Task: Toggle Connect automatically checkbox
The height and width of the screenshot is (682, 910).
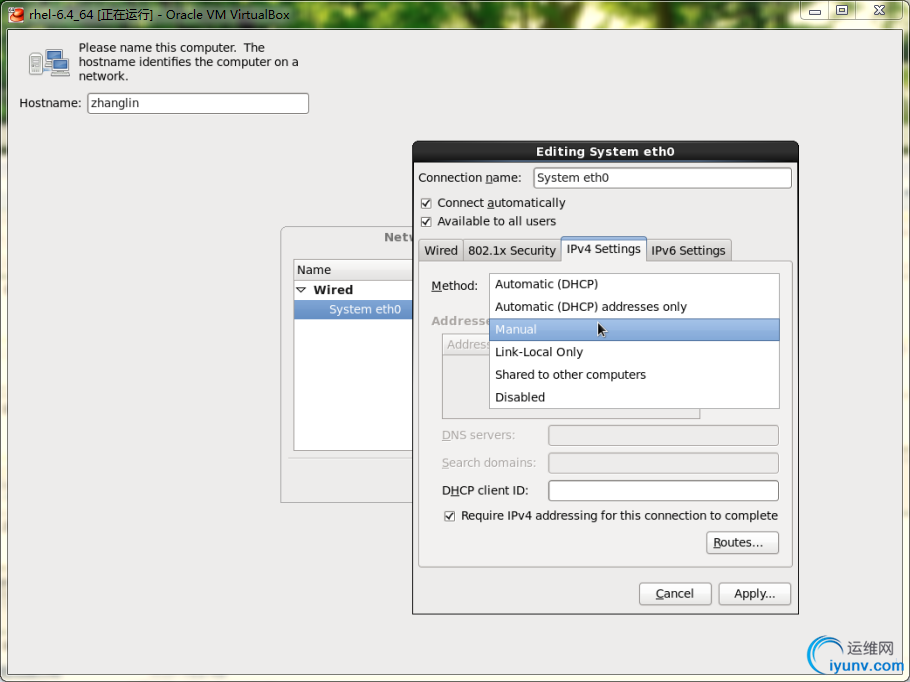Action: 426,203
